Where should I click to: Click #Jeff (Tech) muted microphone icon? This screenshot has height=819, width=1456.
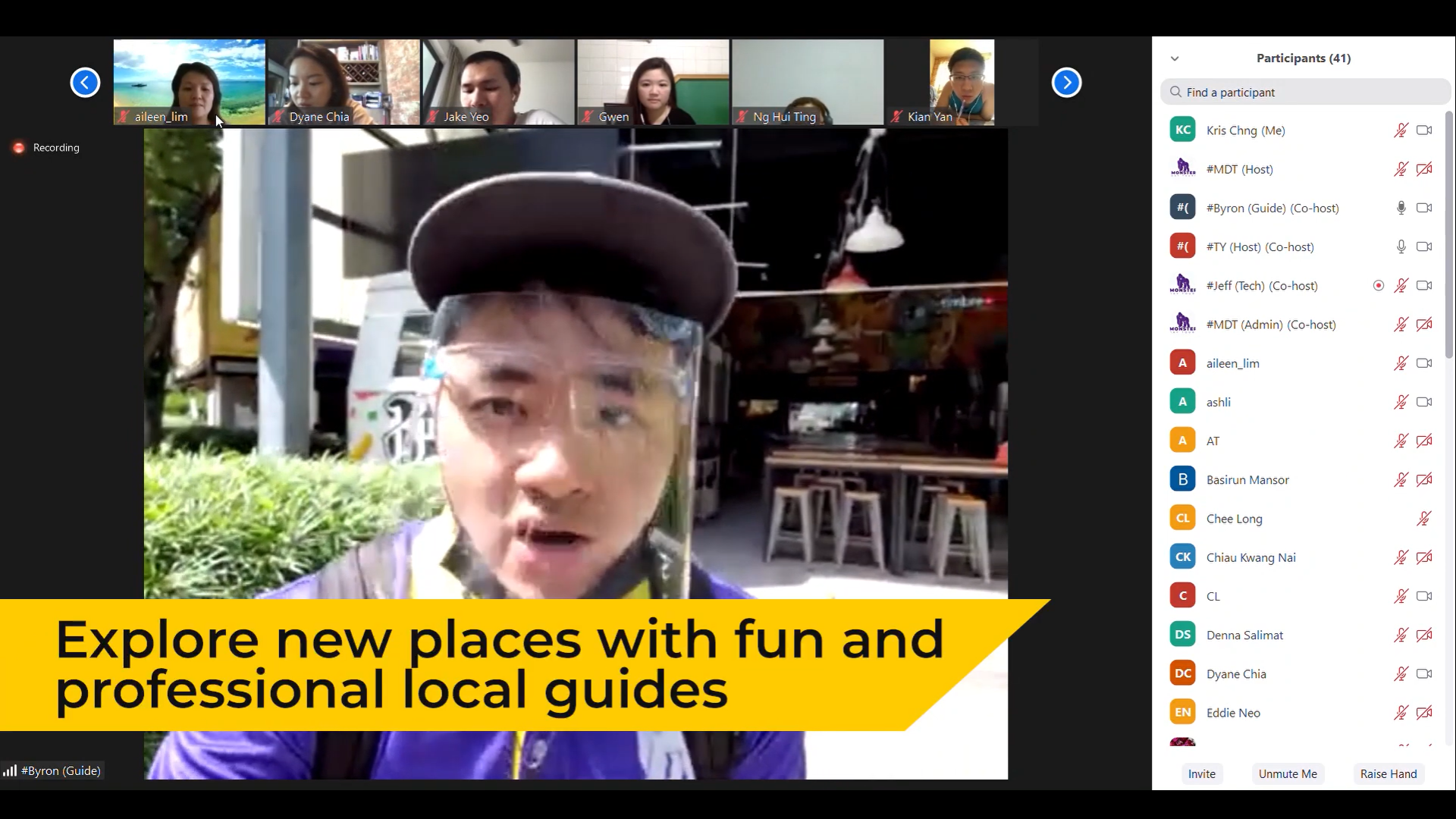(x=1401, y=286)
